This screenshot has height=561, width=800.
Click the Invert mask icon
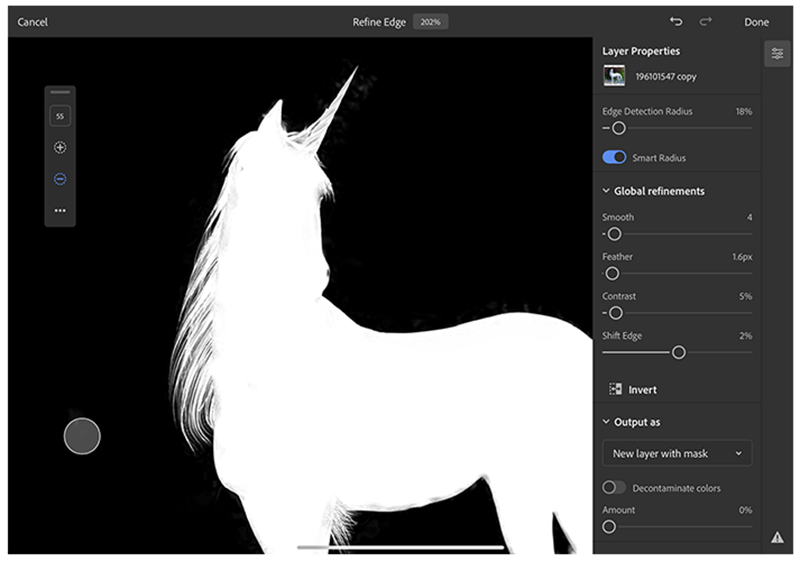click(x=615, y=389)
